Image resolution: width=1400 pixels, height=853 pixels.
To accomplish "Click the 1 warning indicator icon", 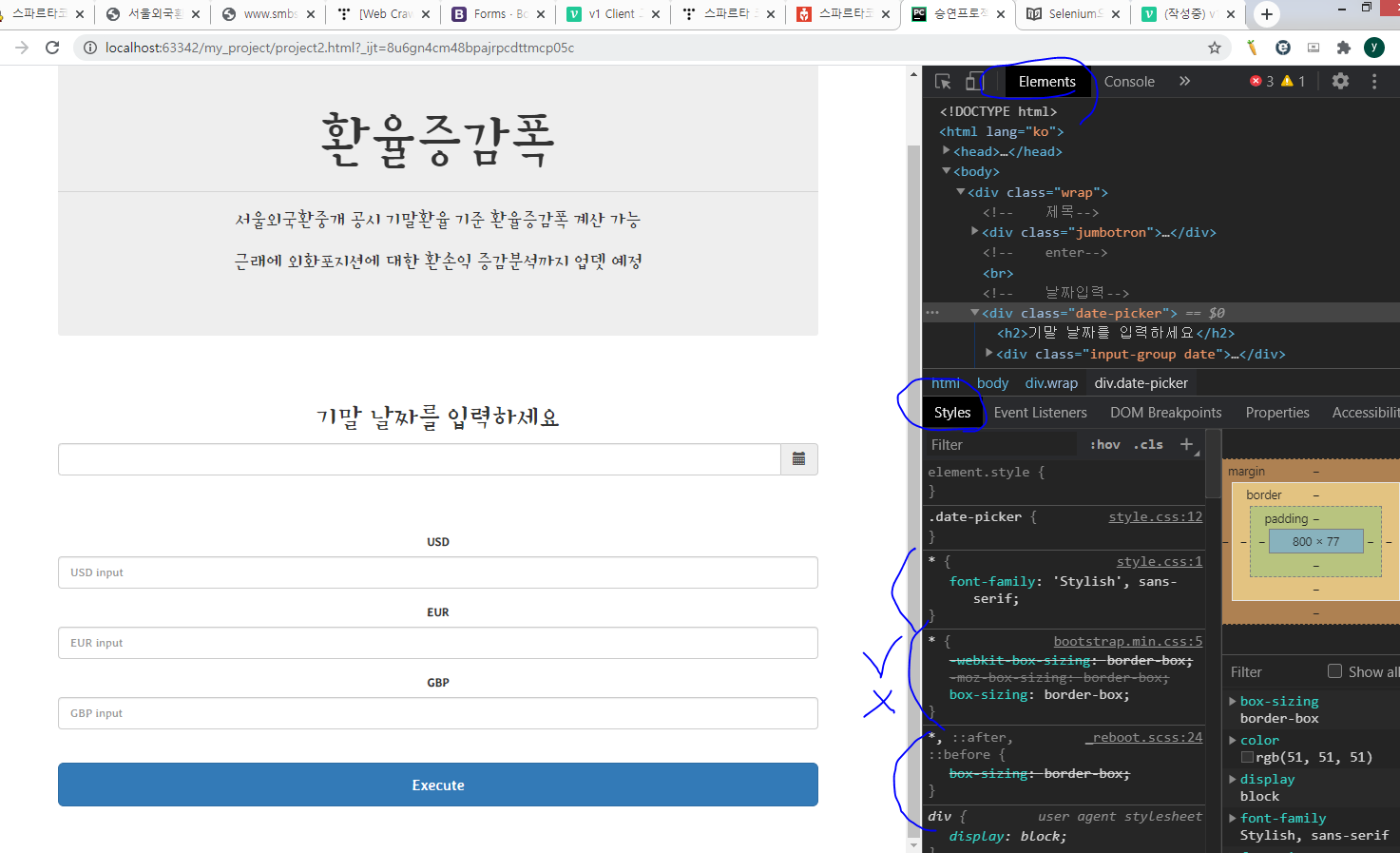I will tap(1288, 81).
